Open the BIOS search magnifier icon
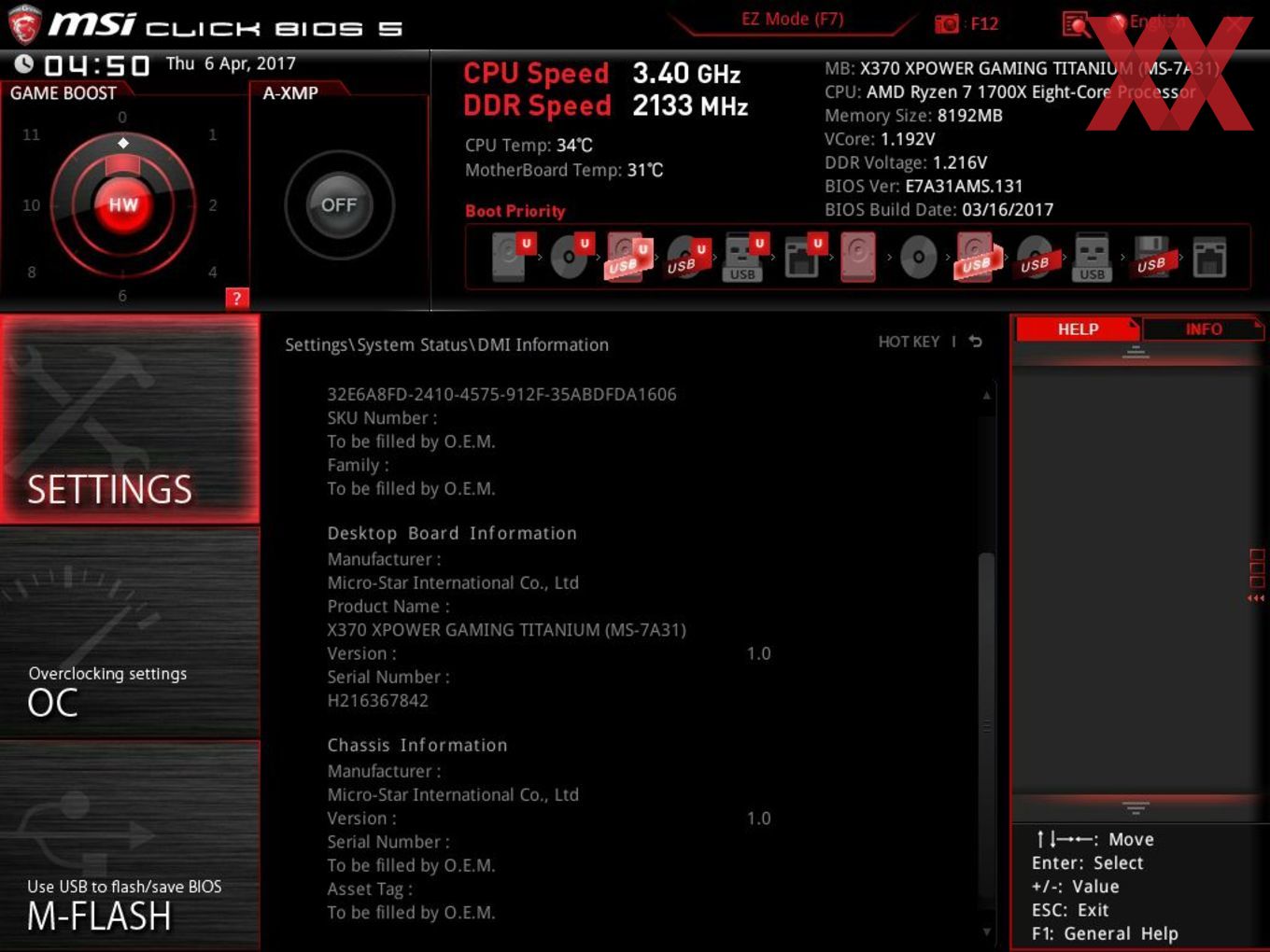1270x952 pixels. click(x=1077, y=24)
